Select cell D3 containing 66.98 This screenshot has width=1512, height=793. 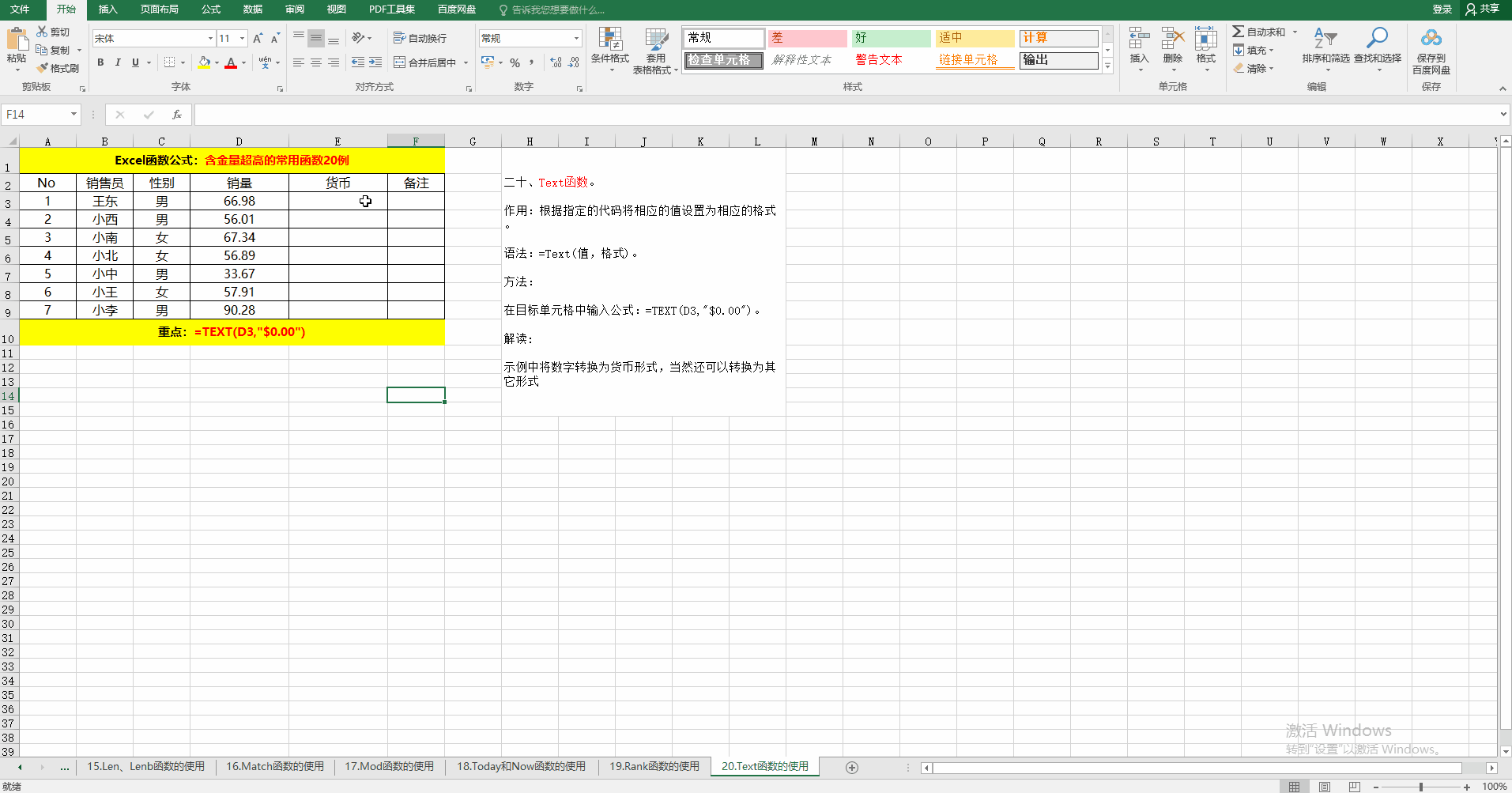(x=239, y=201)
